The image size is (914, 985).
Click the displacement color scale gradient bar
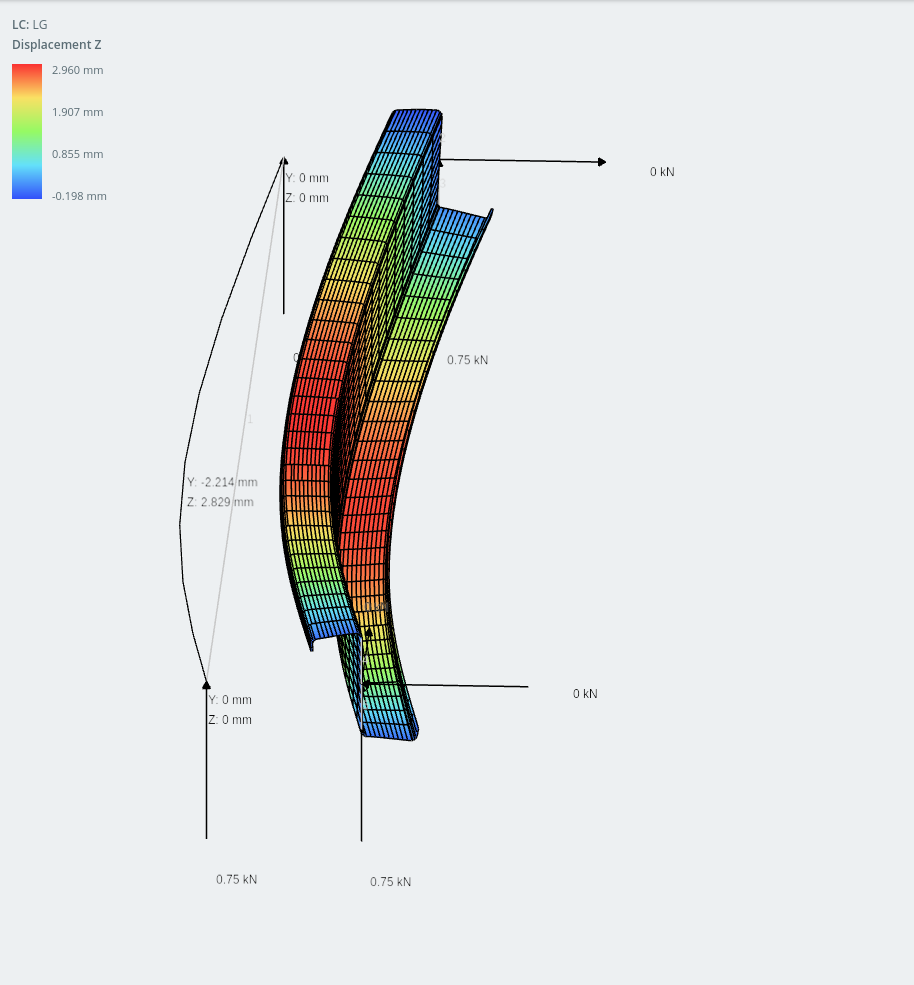click(27, 131)
